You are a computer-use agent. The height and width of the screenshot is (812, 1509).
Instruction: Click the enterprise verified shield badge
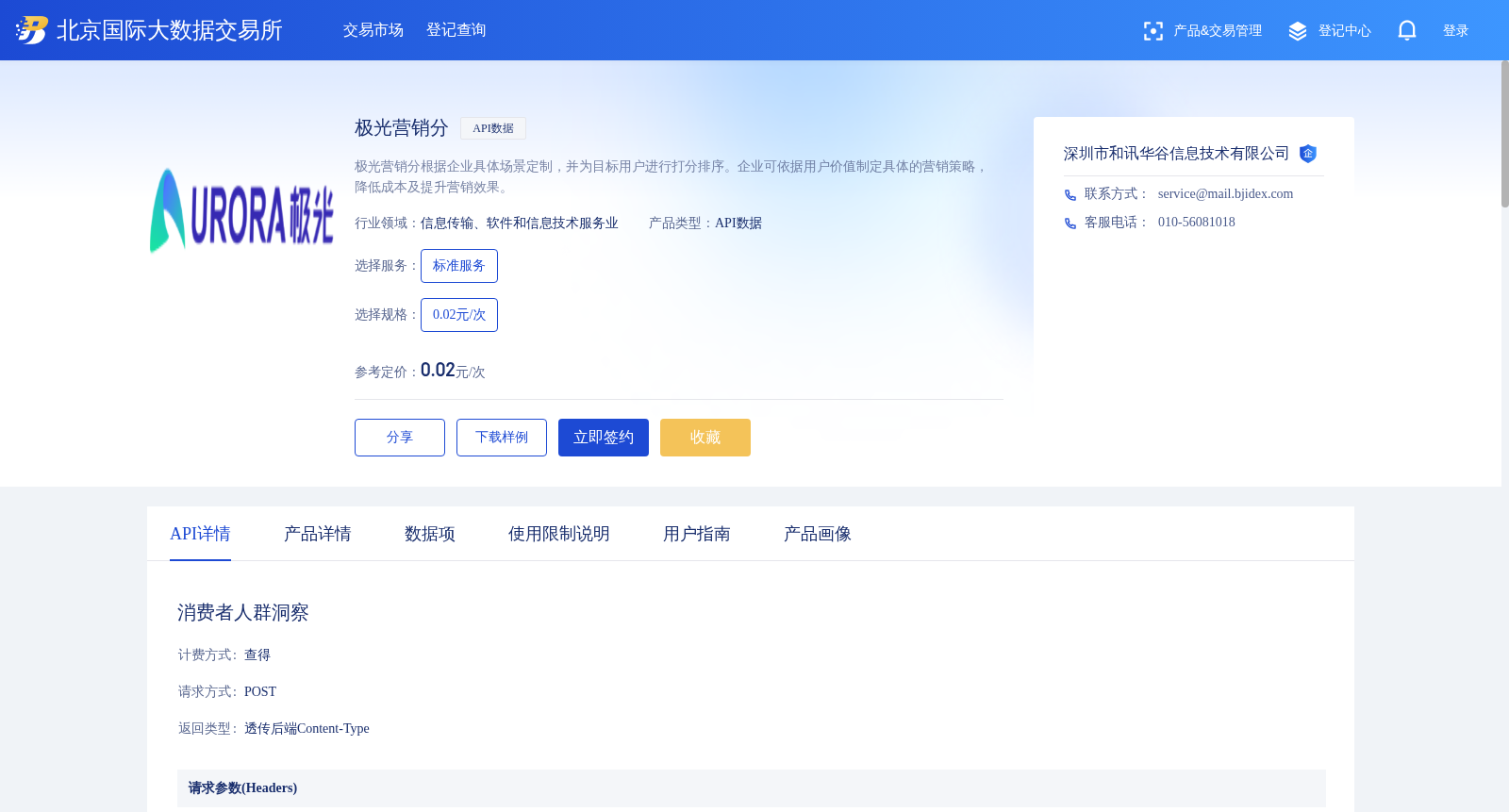[1308, 154]
